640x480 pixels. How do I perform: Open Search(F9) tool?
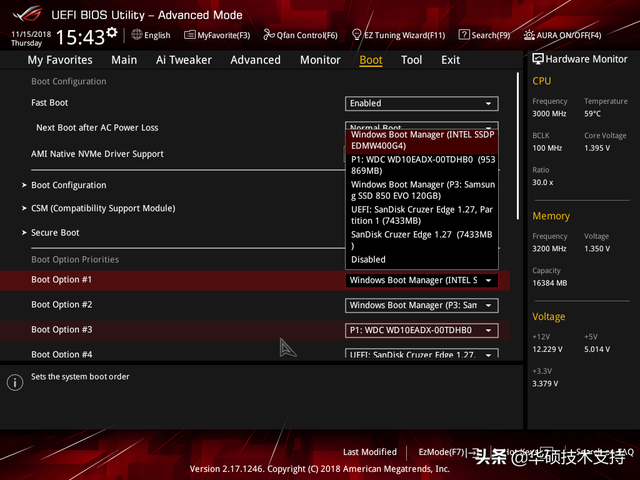point(484,35)
